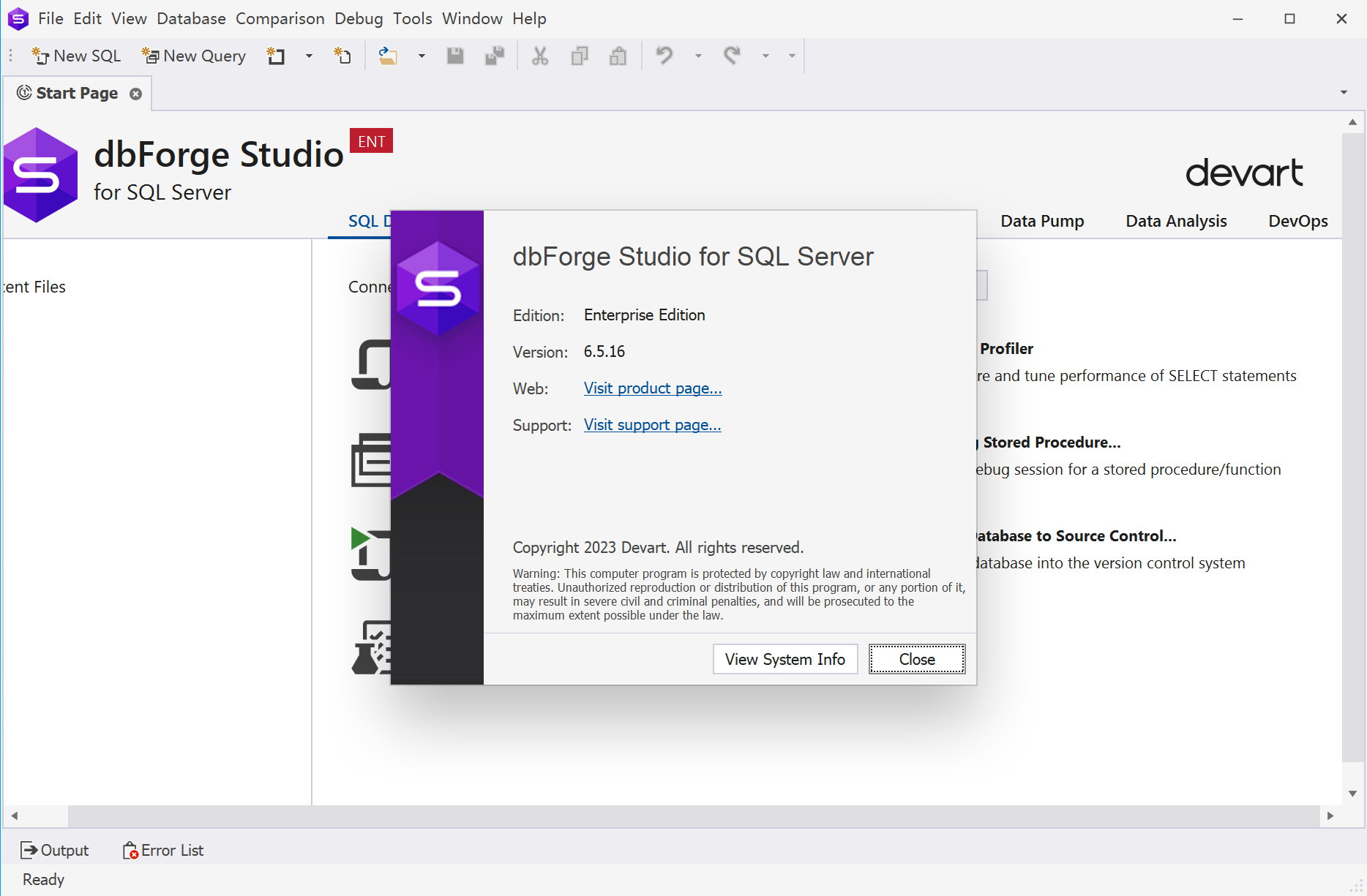Click the Save All icon
Screen dimensions: 1367x896
click(x=495, y=56)
